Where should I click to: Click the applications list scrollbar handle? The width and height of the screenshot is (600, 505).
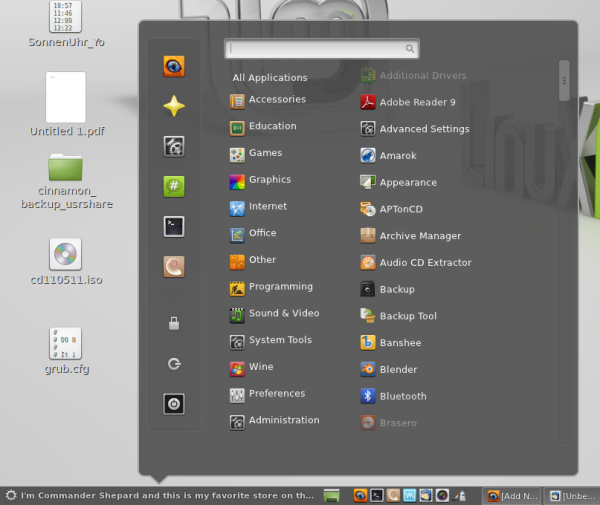click(564, 81)
